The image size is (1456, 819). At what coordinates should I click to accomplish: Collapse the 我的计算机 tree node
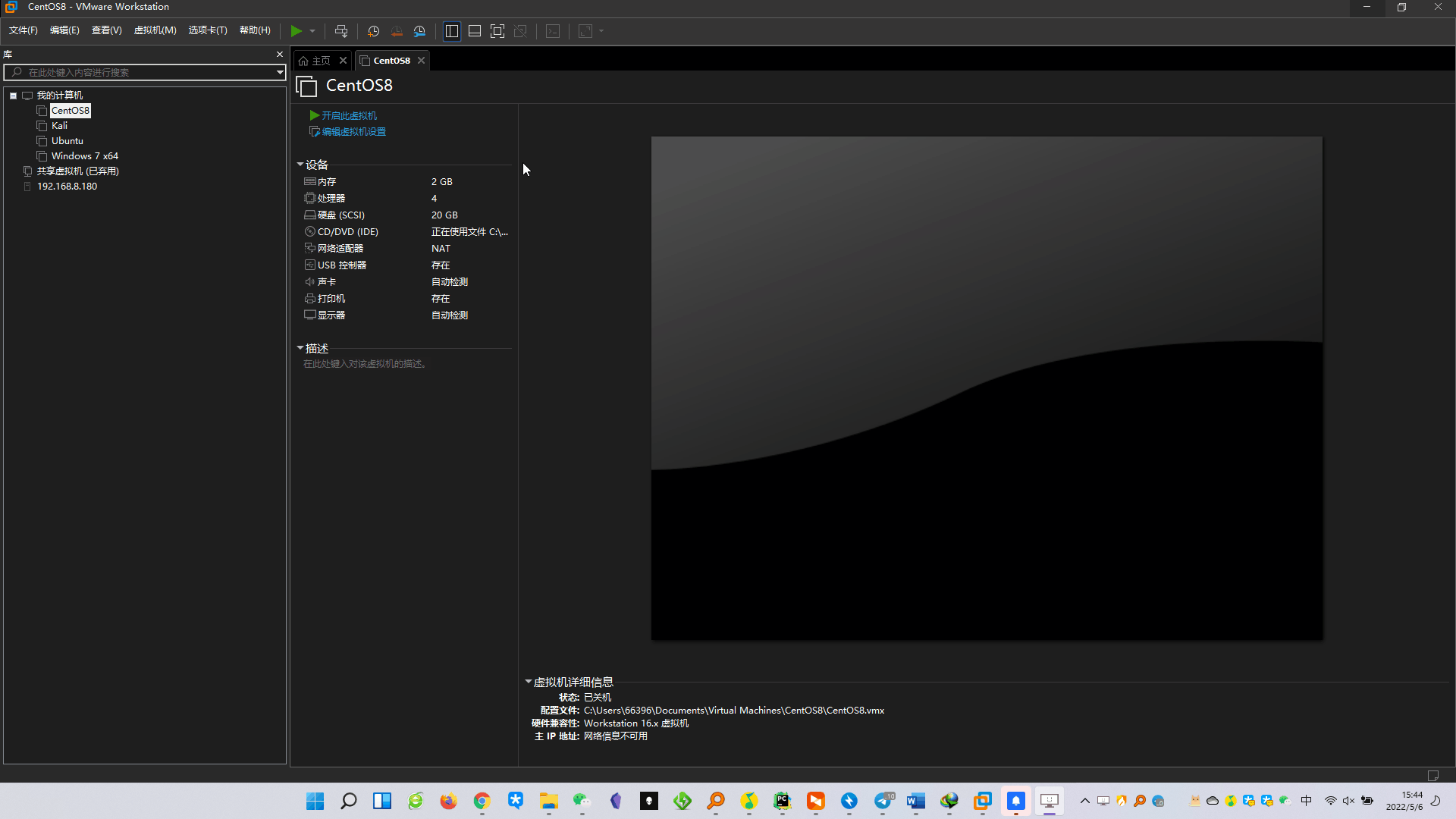tap(13, 96)
